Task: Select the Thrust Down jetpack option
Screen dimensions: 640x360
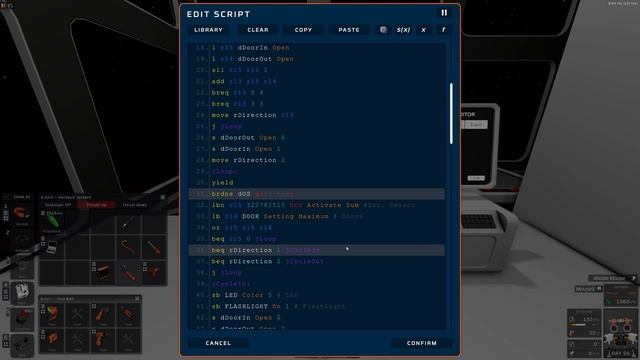Action: tap(135, 205)
